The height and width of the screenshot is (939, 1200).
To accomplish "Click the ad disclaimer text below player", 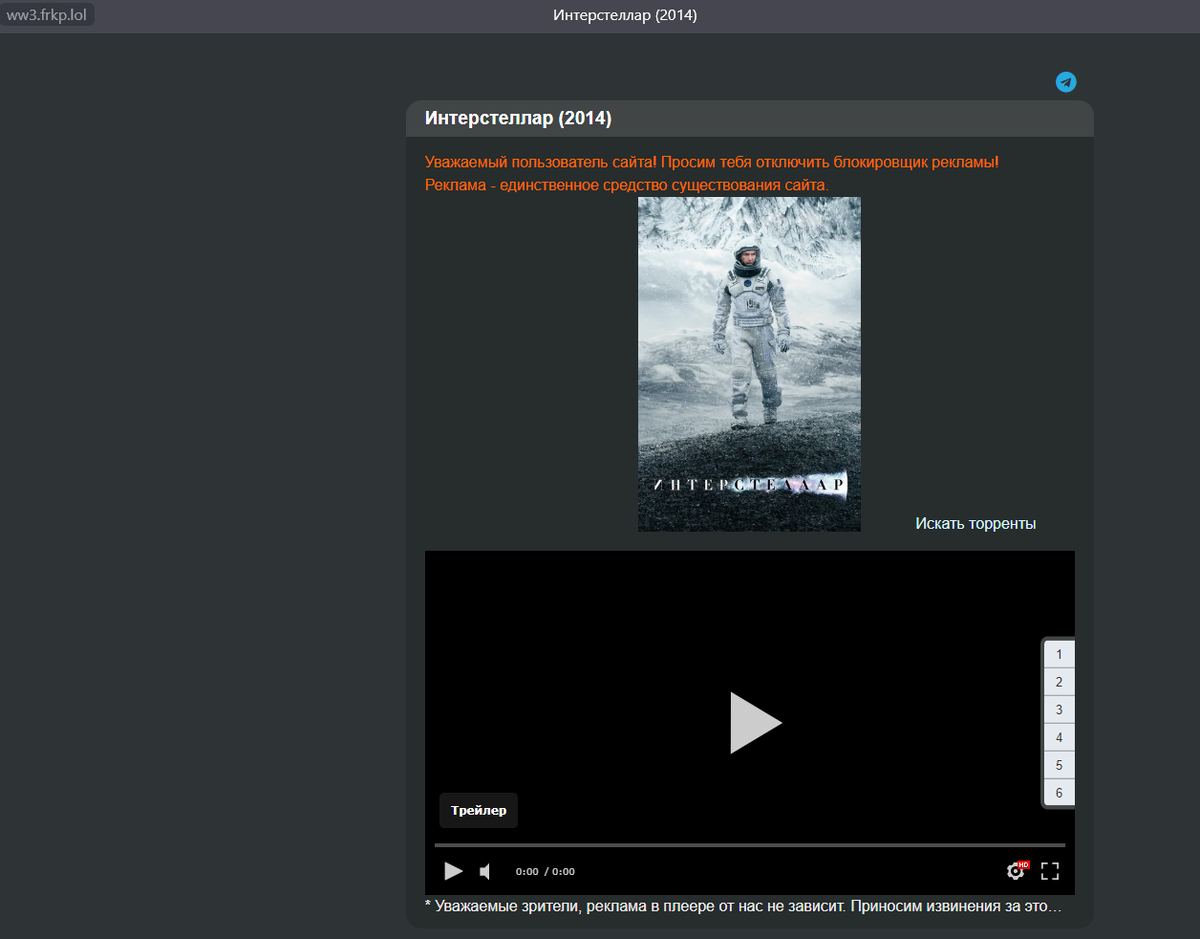I will (743, 907).
